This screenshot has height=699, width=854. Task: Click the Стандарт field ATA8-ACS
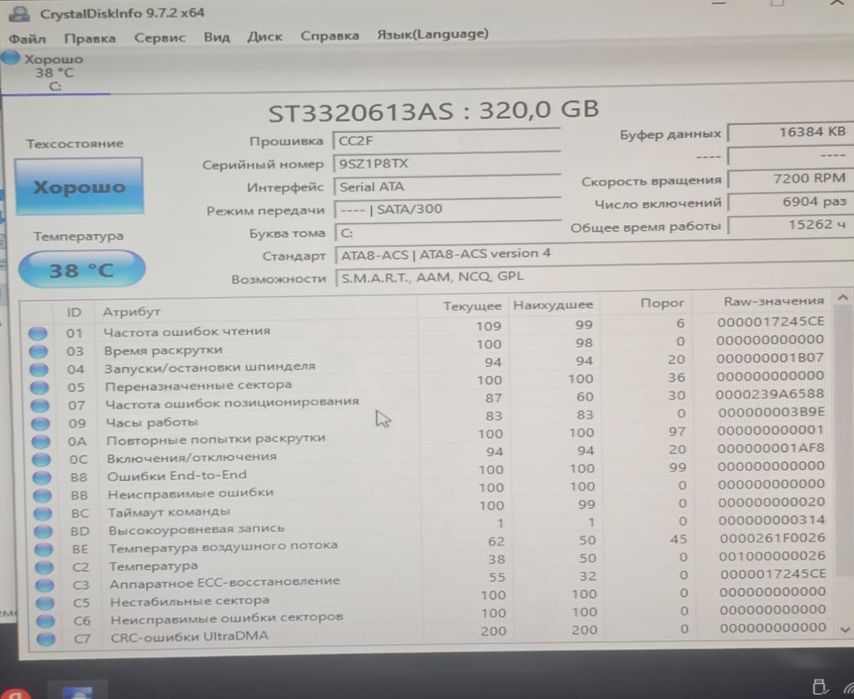[x=594, y=254]
